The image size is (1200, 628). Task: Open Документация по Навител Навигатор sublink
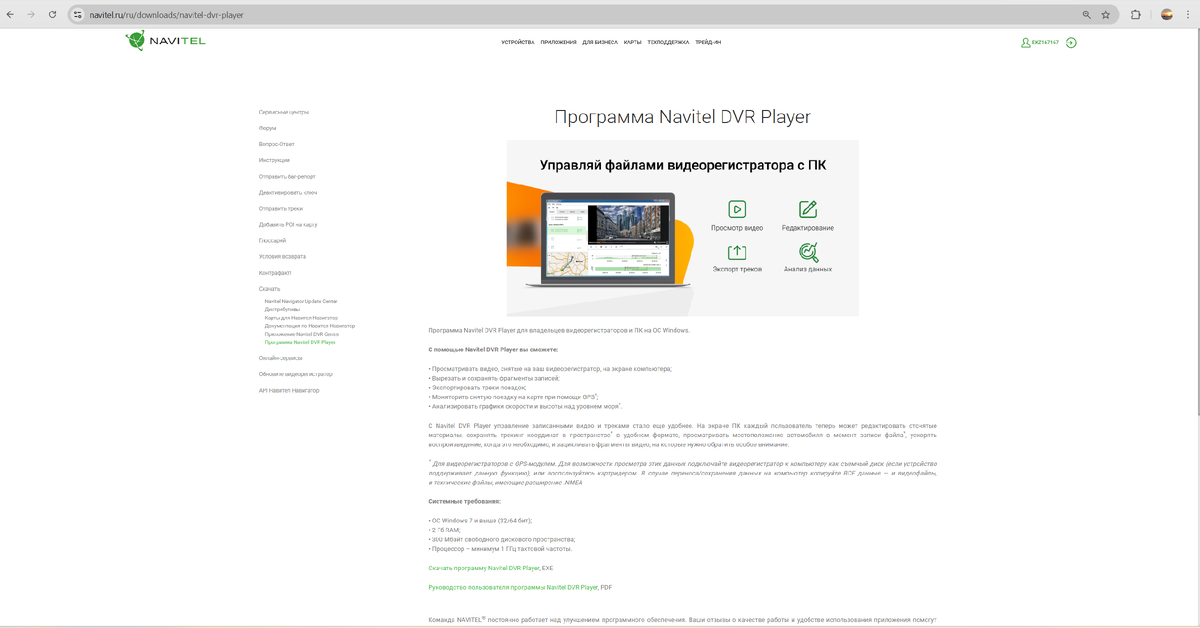tap(309, 325)
